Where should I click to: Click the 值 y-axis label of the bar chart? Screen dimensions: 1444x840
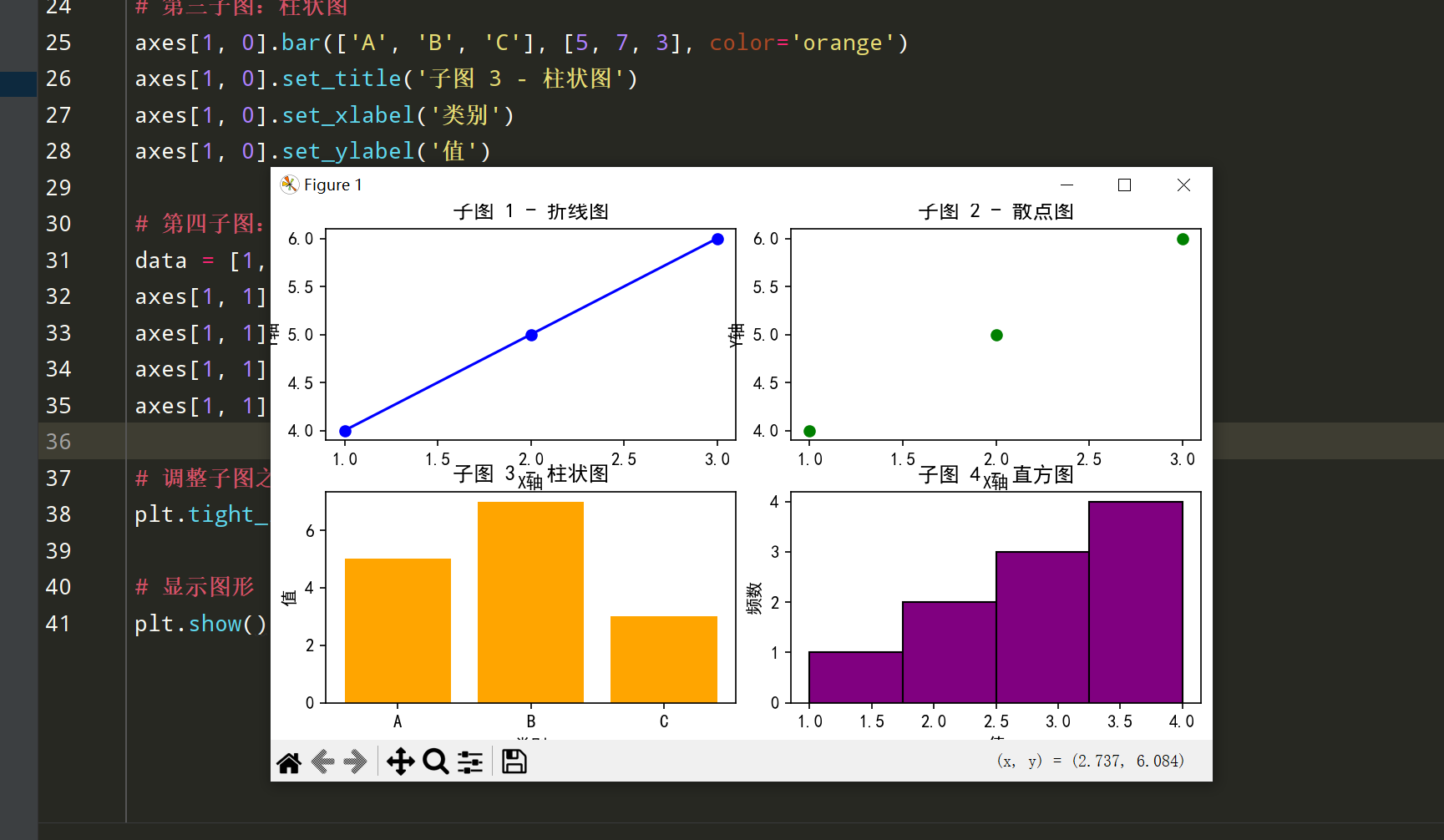click(x=289, y=598)
